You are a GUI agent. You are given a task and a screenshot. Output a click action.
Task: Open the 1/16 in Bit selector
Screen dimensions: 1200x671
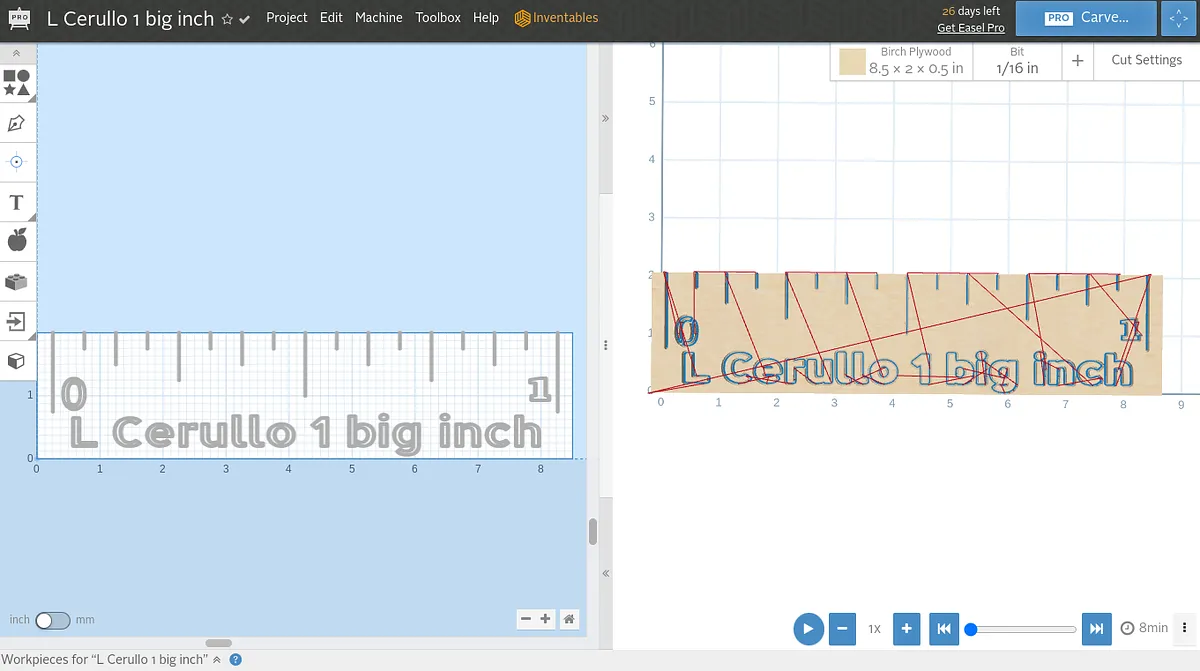1017,61
